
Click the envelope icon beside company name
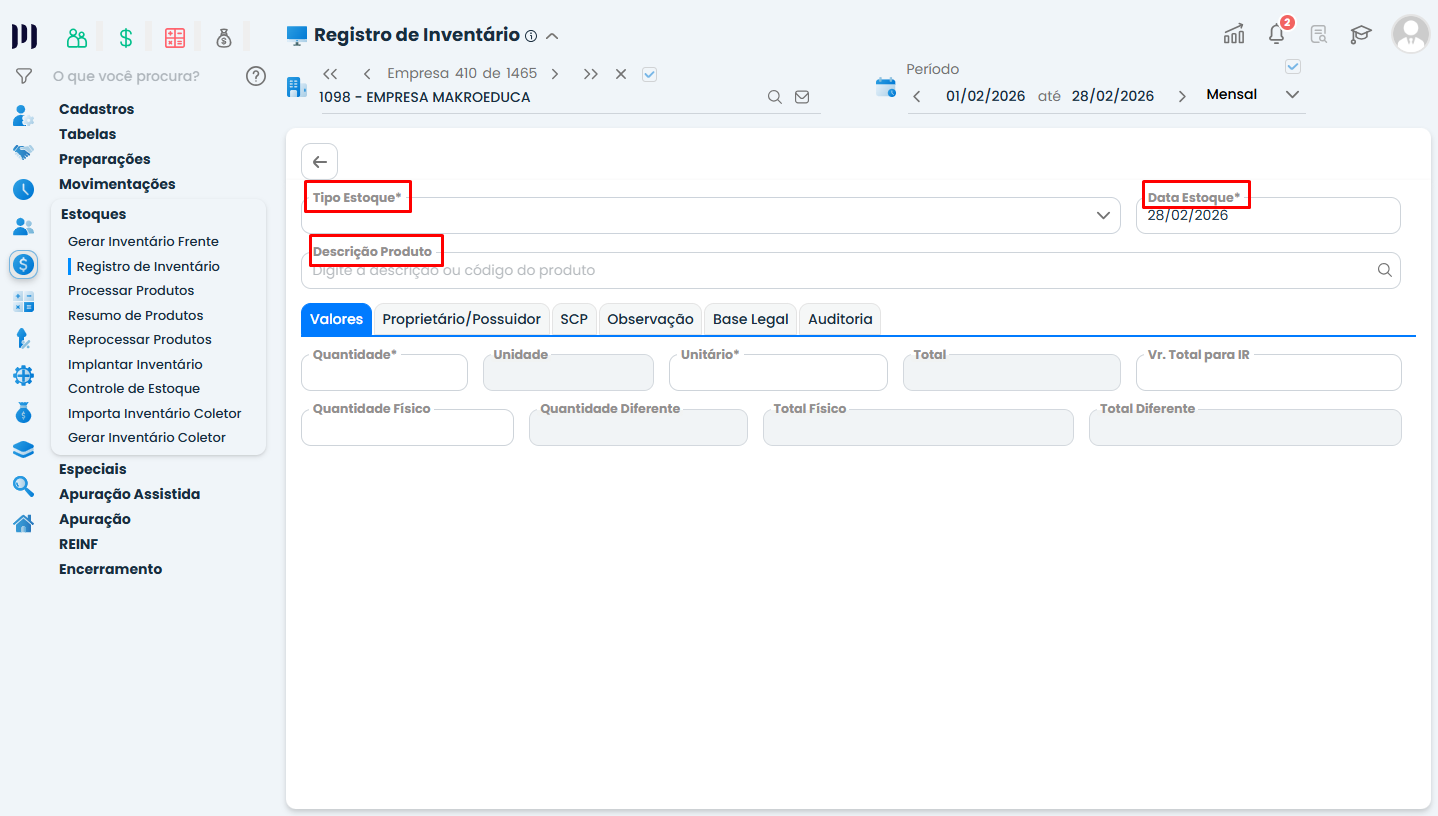[802, 97]
